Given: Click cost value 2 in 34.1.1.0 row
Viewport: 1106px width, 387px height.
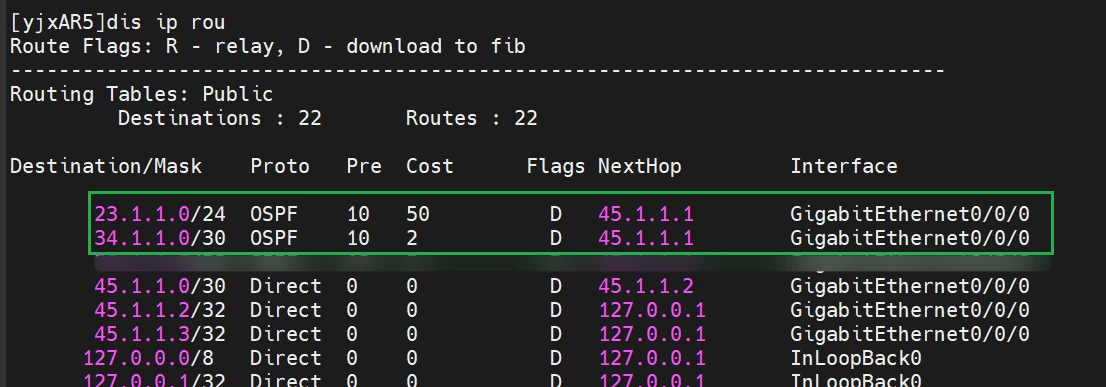Looking at the screenshot, I should (x=412, y=238).
